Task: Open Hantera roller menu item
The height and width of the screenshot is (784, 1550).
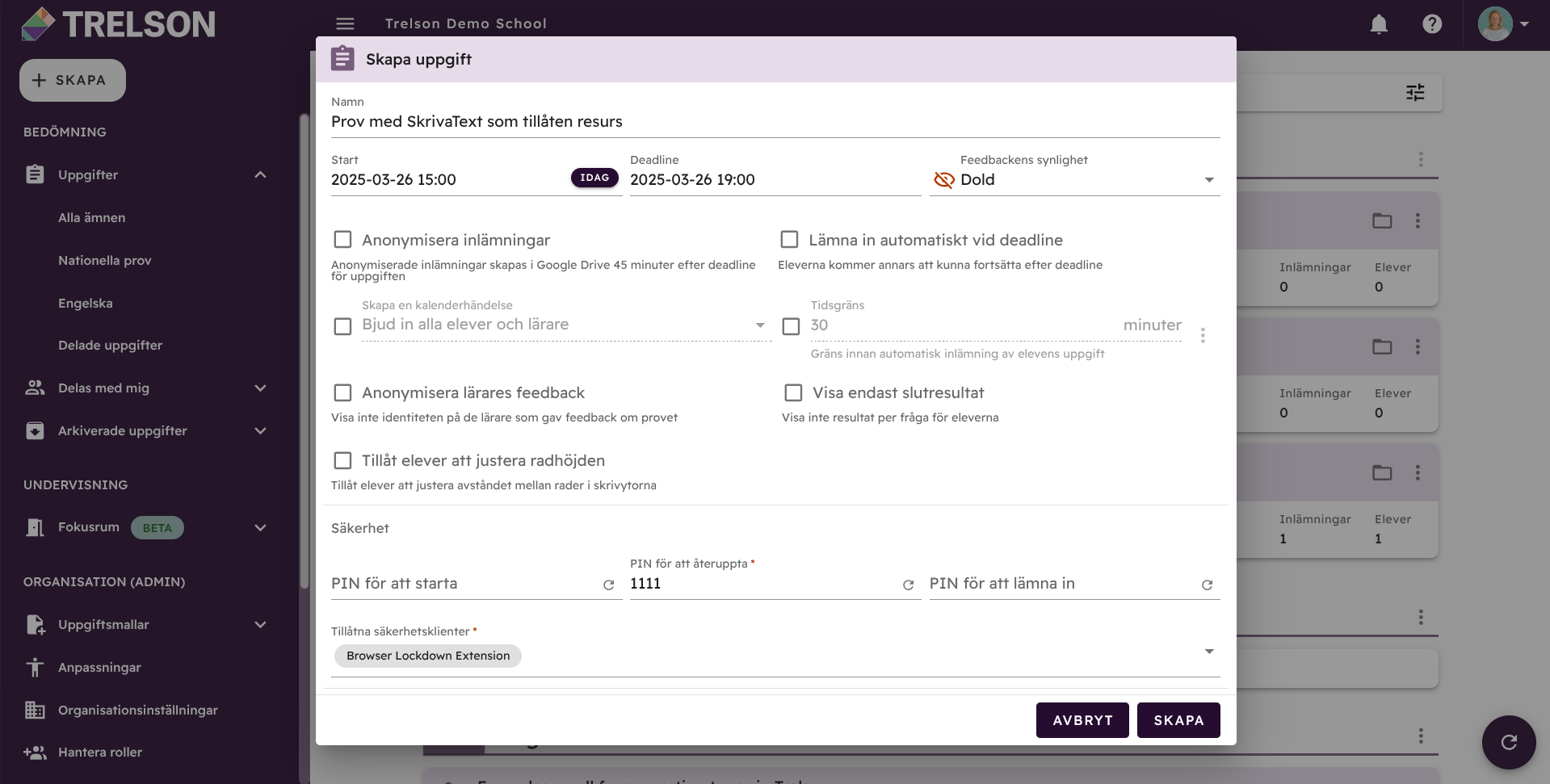Action: point(100,753)
